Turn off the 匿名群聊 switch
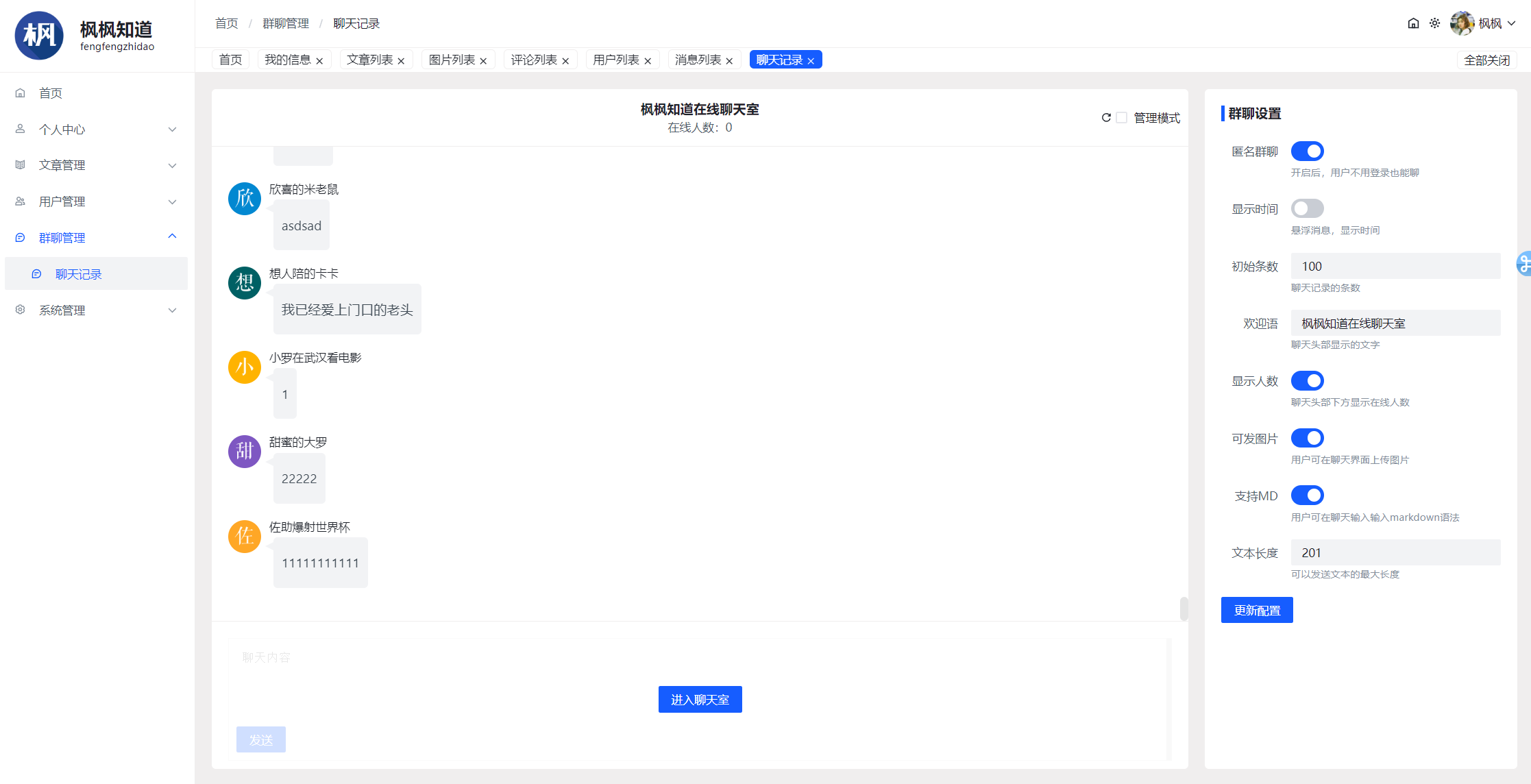Viewport: 1531px width, 784px height. [x=1307, y=151]
